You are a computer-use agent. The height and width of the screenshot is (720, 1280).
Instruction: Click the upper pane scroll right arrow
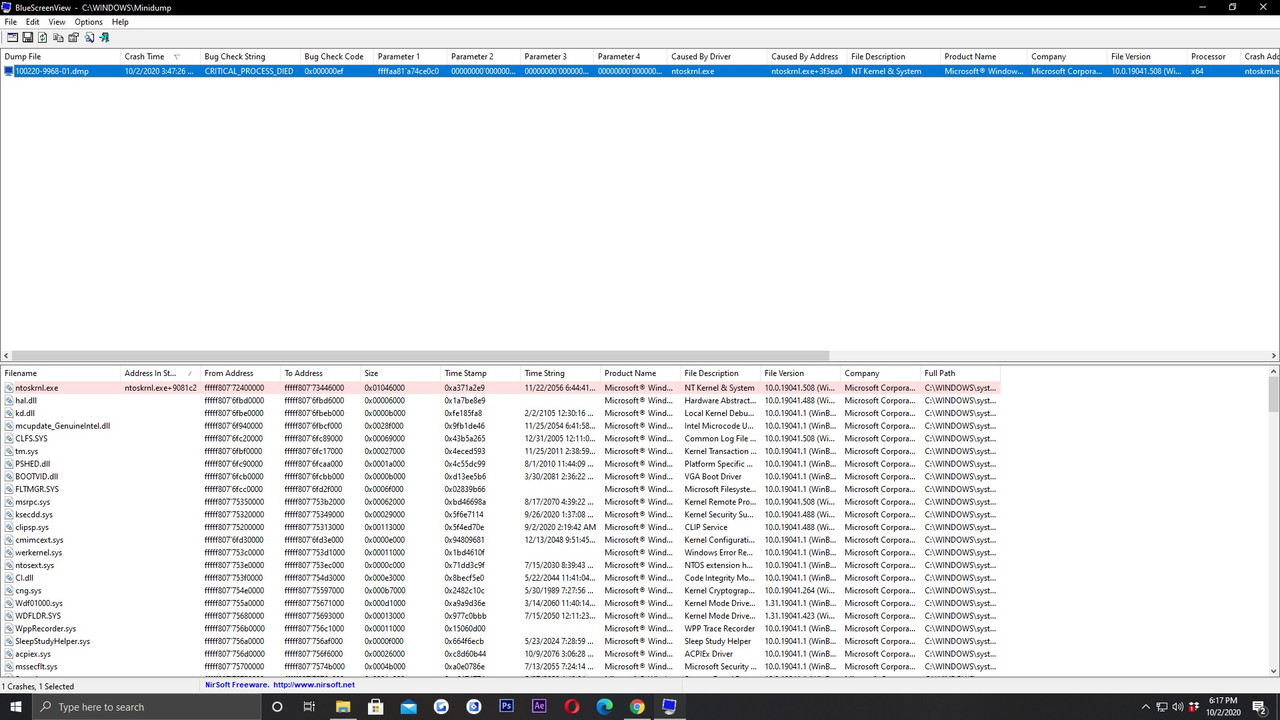point(1274,355)
